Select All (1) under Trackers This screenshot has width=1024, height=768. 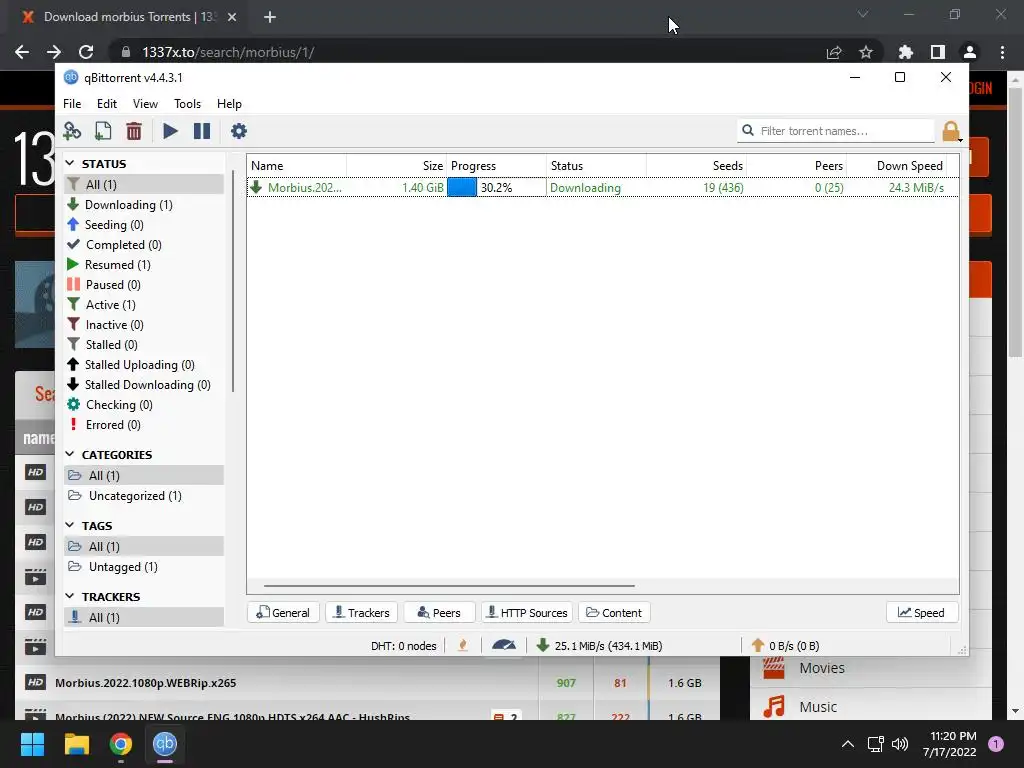pos(144,617)
